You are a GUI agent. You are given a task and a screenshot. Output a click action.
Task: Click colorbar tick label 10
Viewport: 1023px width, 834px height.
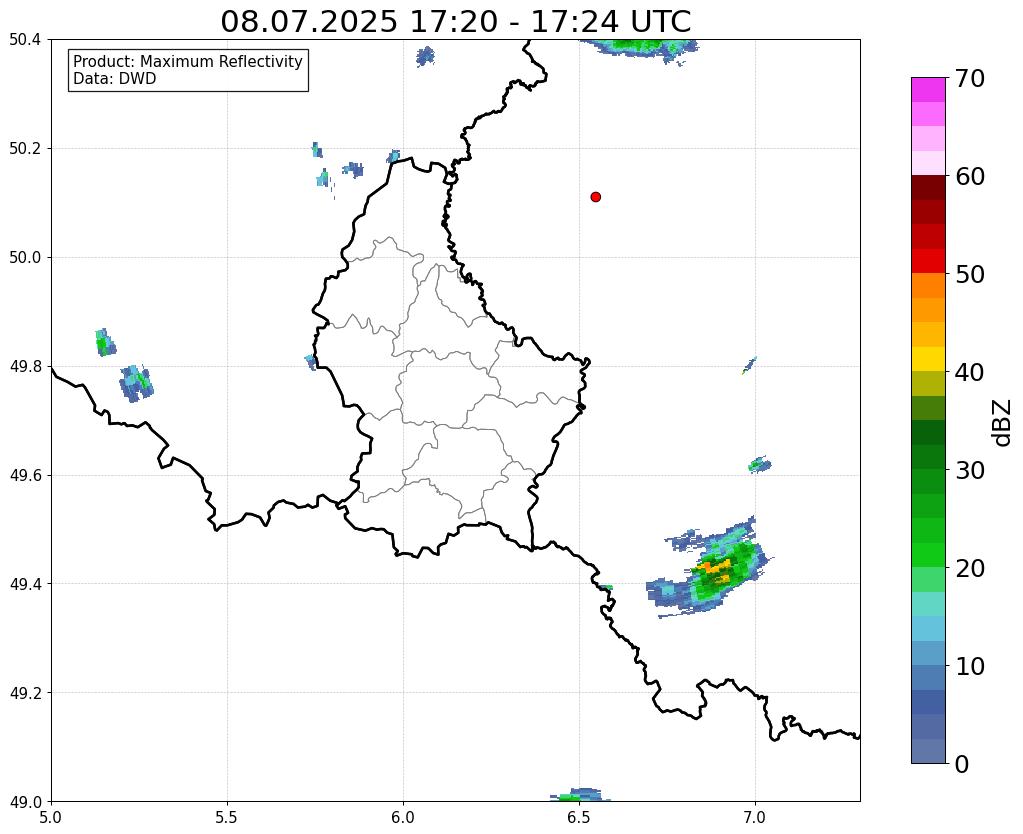point(970,666)
